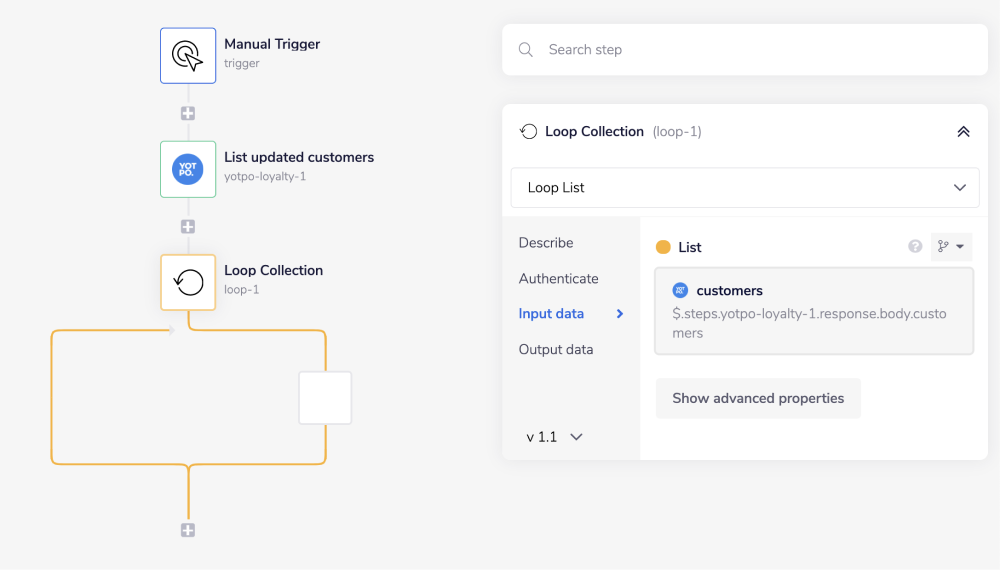
Task: Open the v 1.1 version dropdown
Action: [x=555, y=437]
